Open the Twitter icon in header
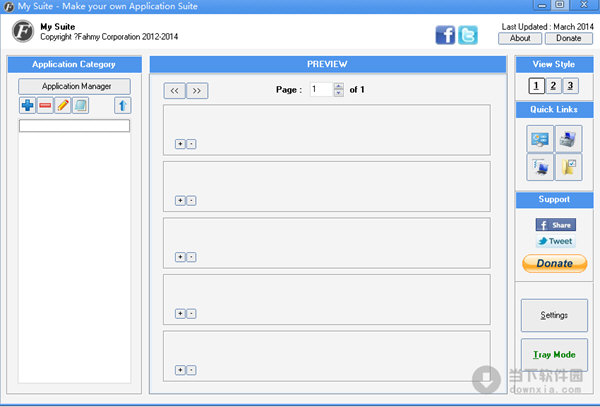600x407 pixels. pyautogui.click(x=468, y=35)
